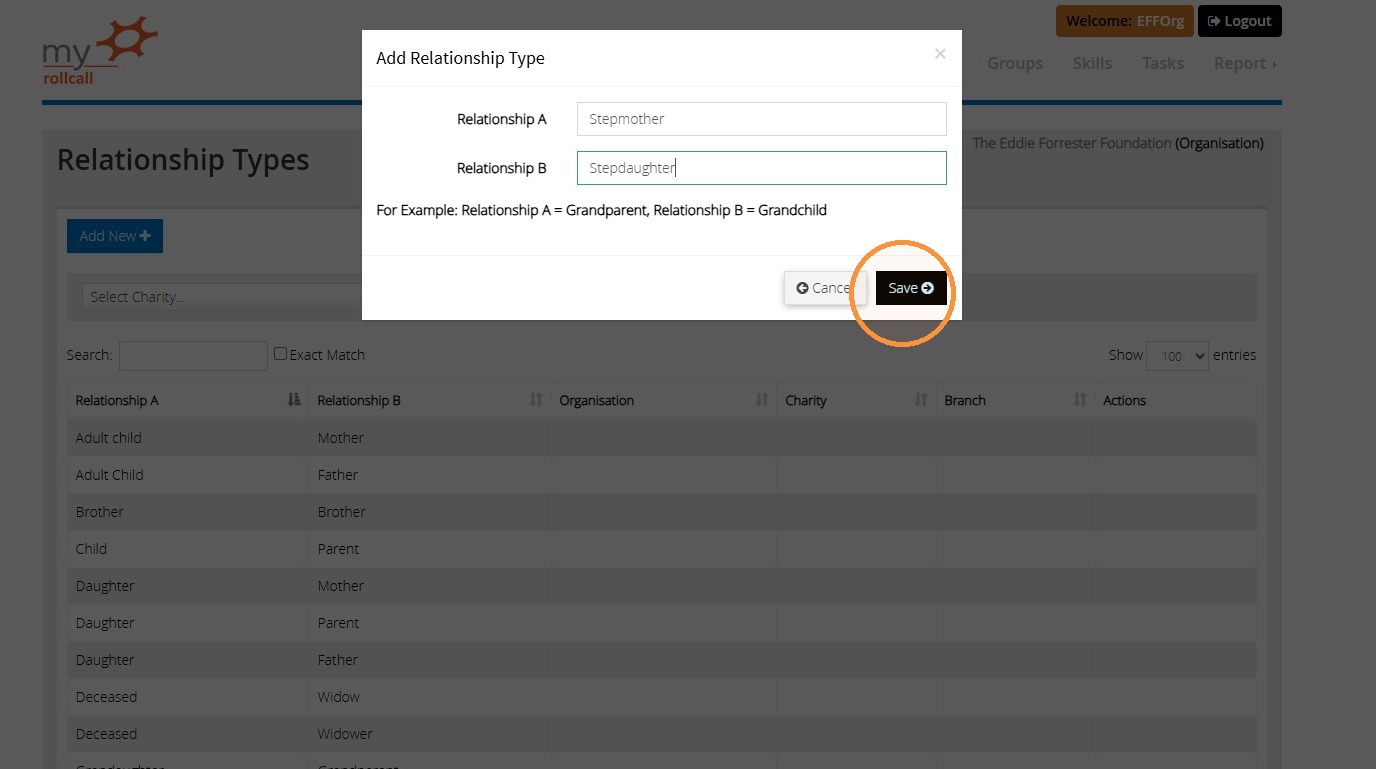1376x769 pixels.
Task: Open the My Rollcall logo home link
Action: 100,50
